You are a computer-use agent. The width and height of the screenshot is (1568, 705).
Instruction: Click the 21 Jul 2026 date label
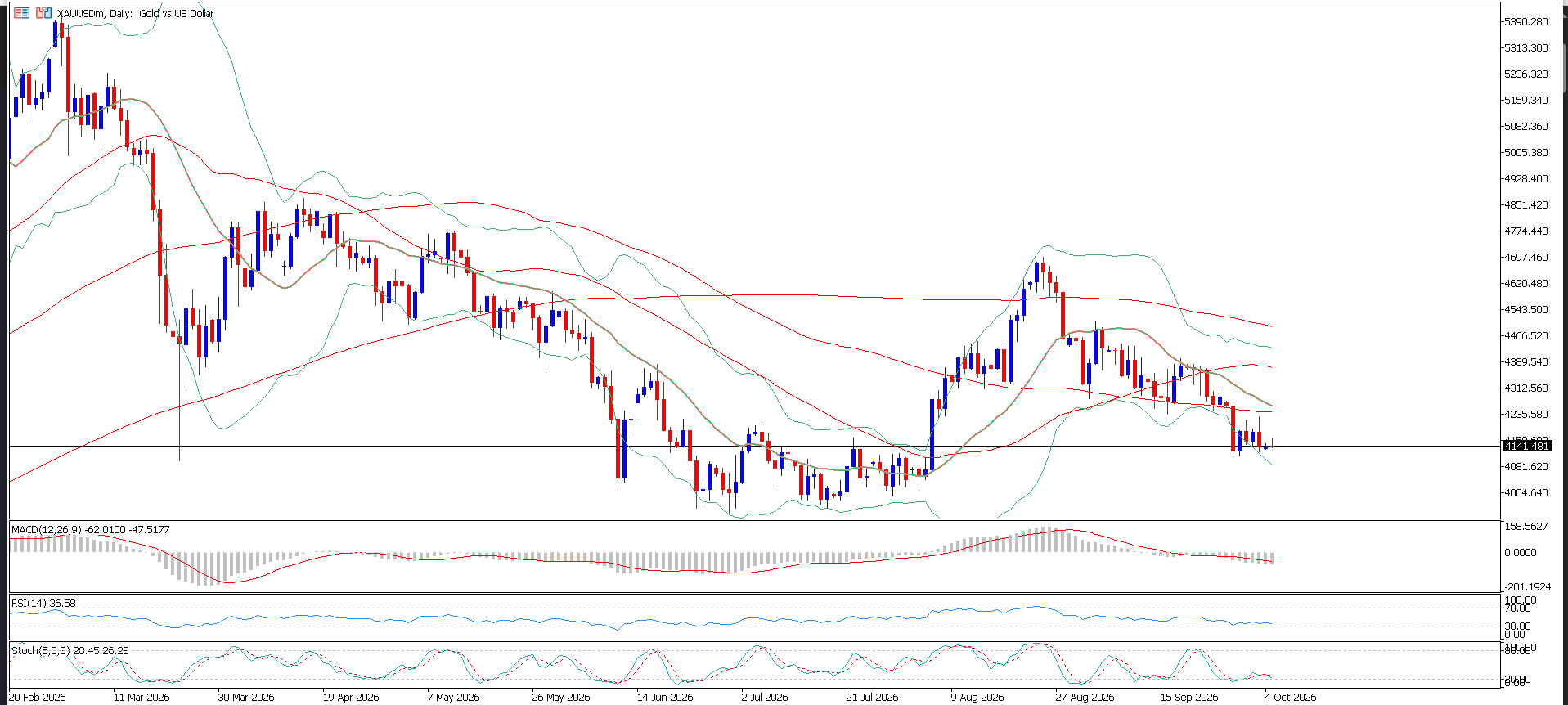pos(872,698)
